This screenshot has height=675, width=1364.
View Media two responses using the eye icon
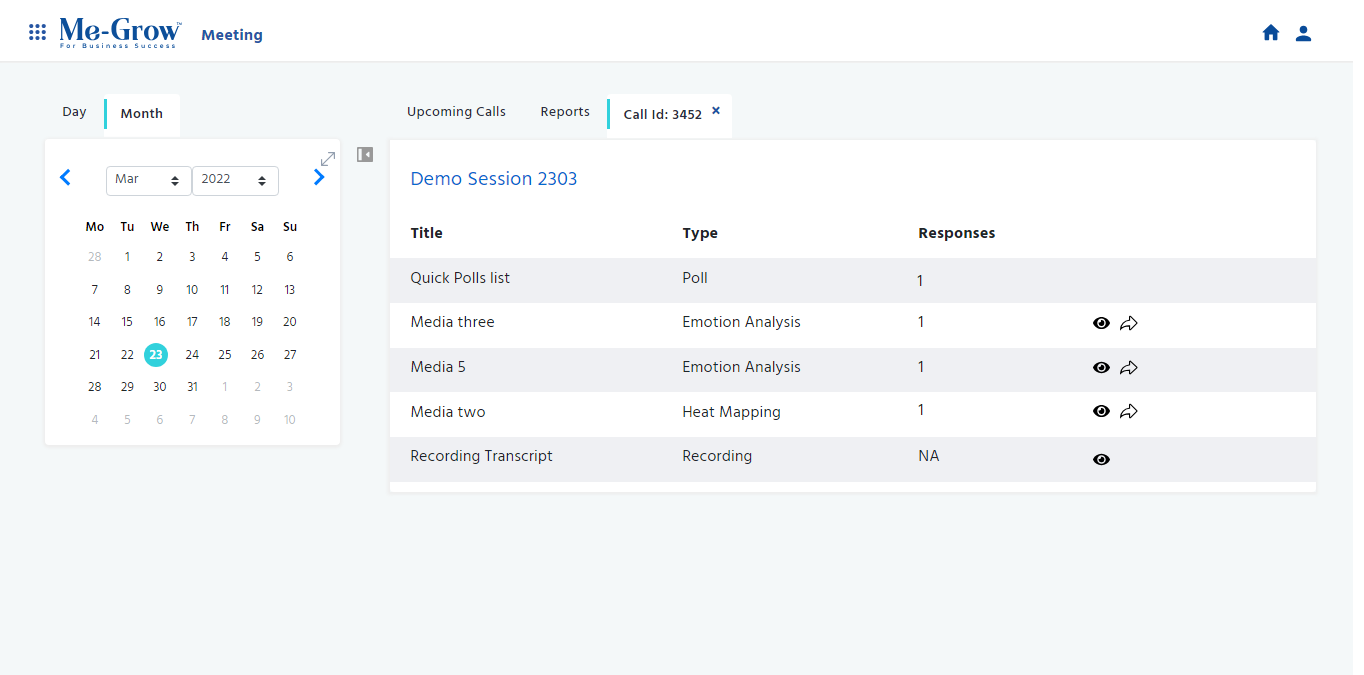1101,411
